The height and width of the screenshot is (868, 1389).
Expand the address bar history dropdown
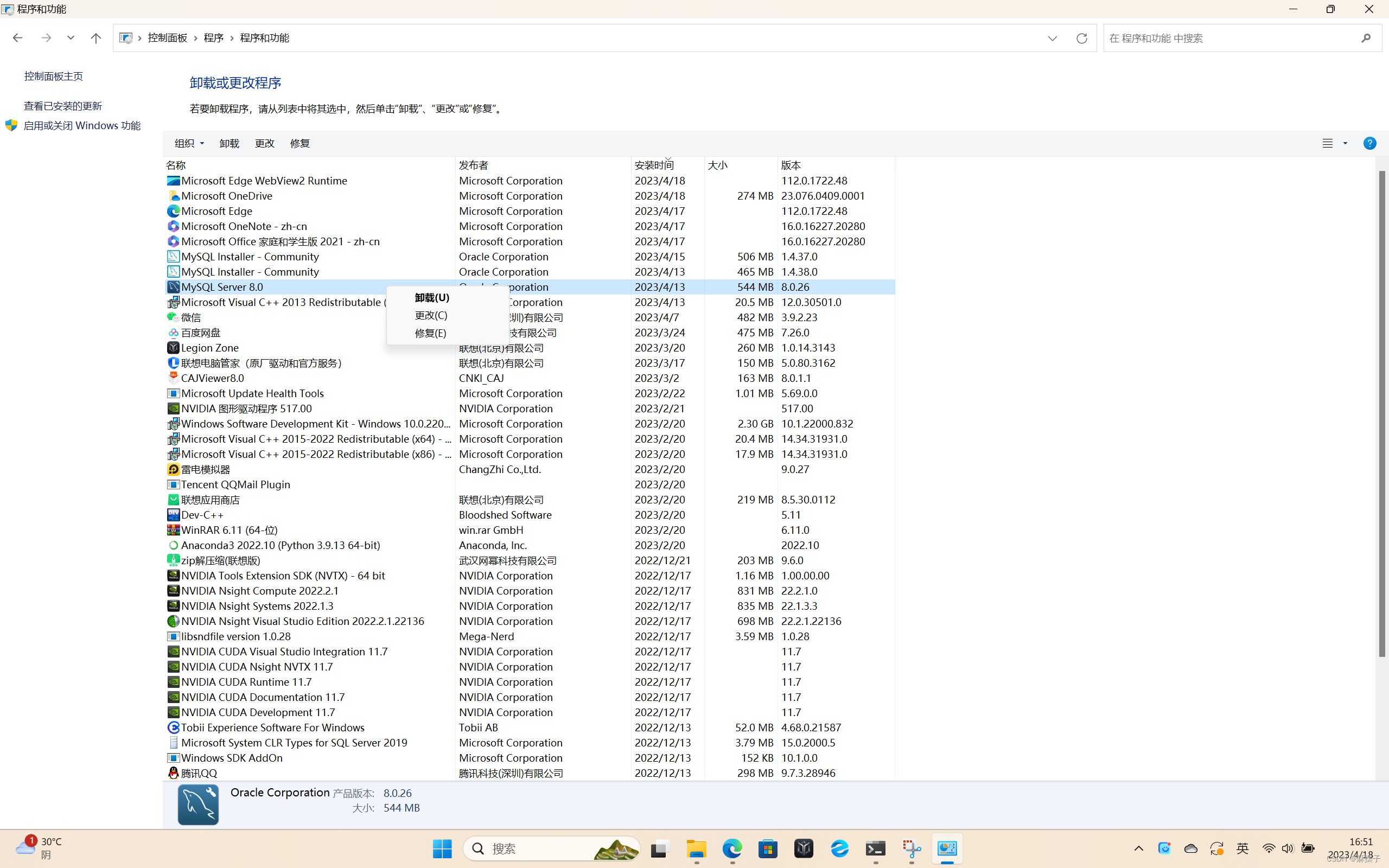pyautogui.click(x=1052, y=39)
